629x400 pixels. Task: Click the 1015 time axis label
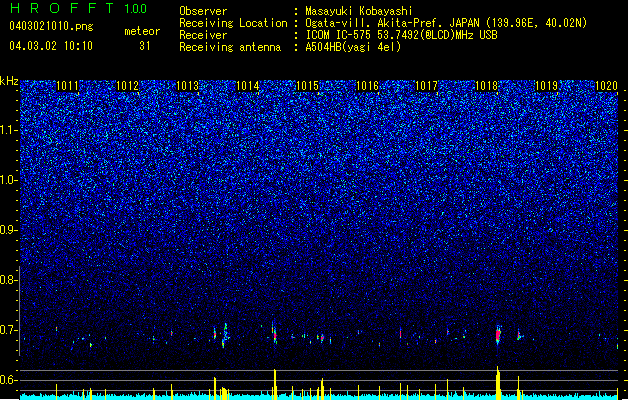tap(307, 86)
